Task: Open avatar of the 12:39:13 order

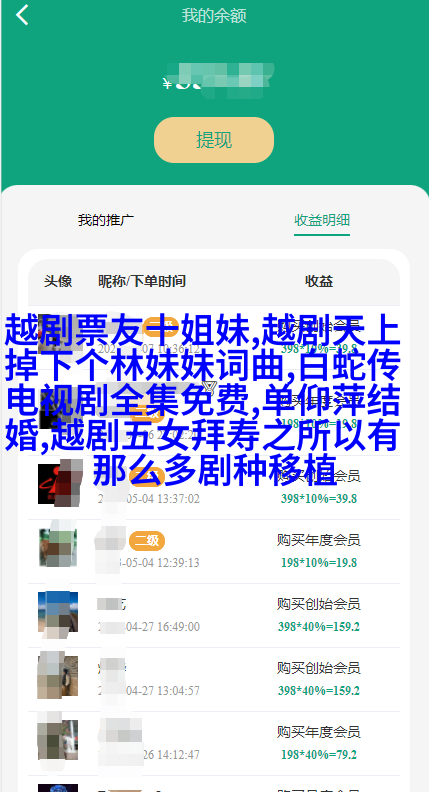Action: (58, 547)
